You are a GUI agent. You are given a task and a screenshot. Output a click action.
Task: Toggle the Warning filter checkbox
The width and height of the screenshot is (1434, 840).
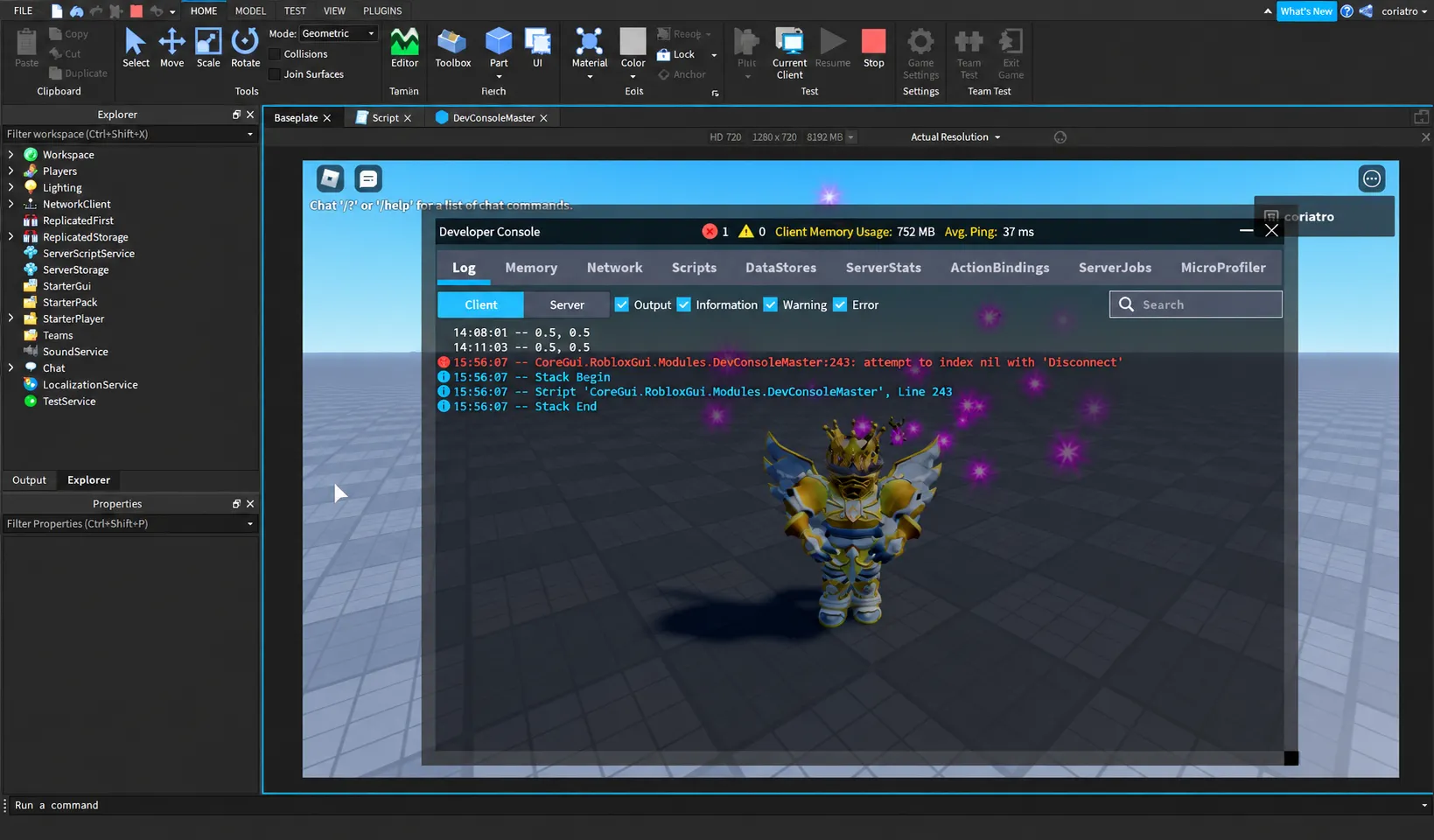771,304
